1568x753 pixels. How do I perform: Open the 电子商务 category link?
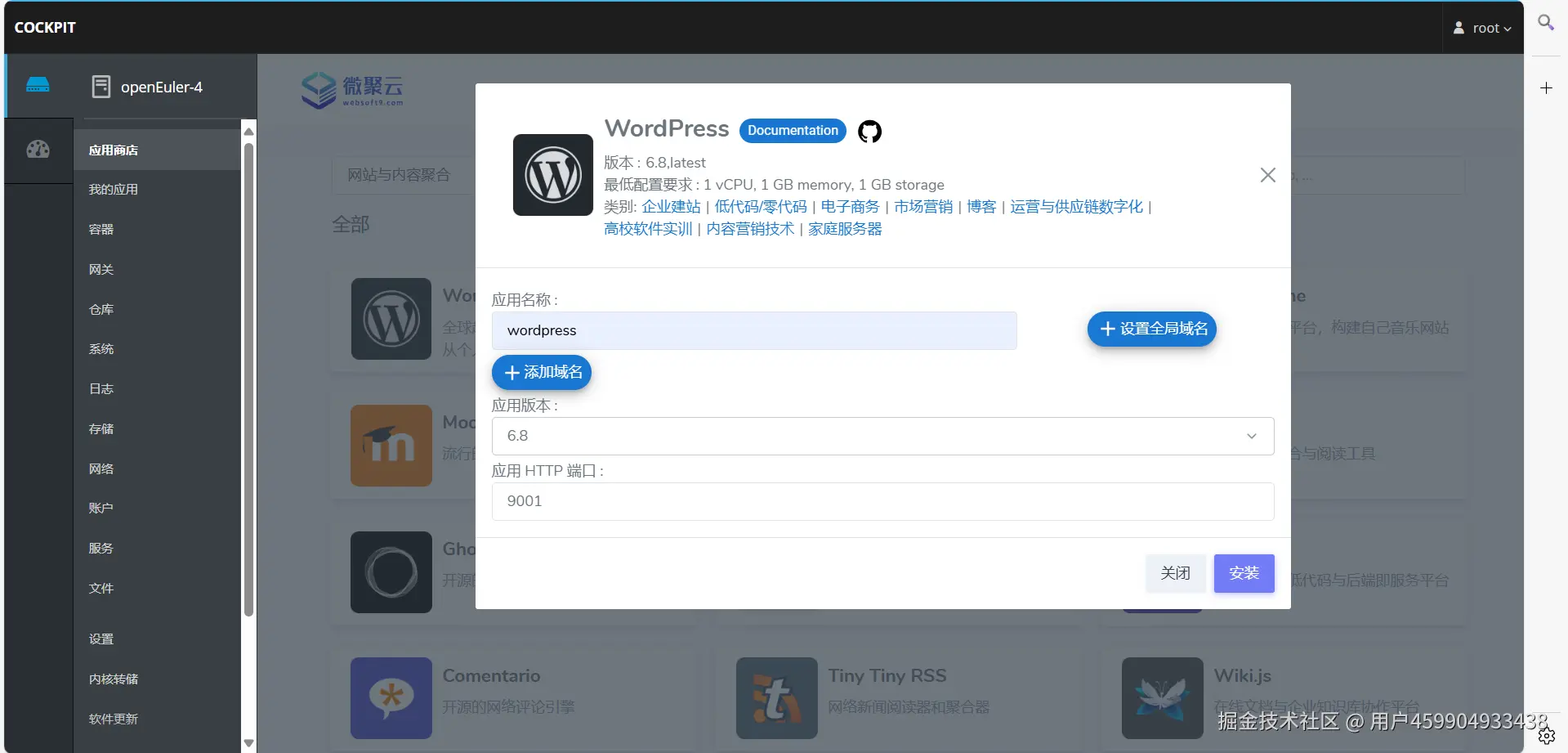[850, 207]
